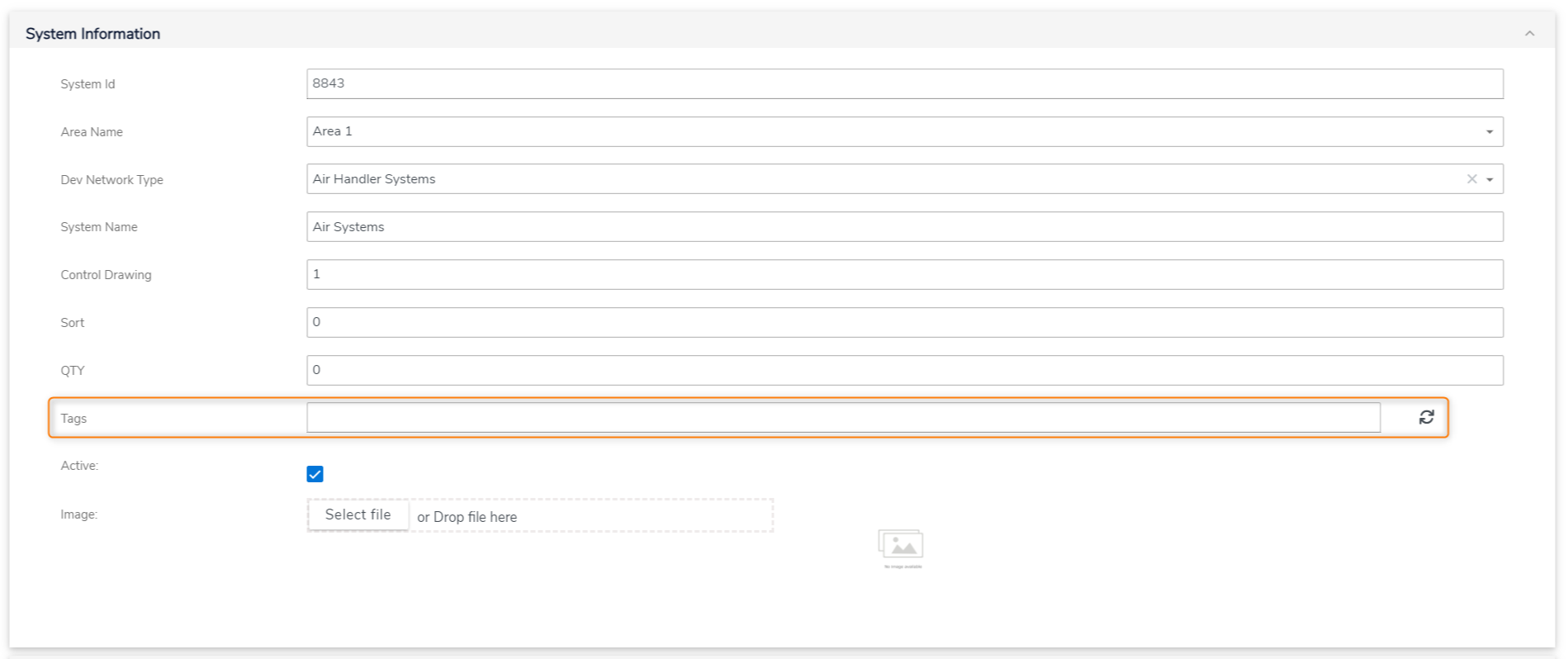Expand the Dev Network Type dropdown arrow

coord(1490,179)
